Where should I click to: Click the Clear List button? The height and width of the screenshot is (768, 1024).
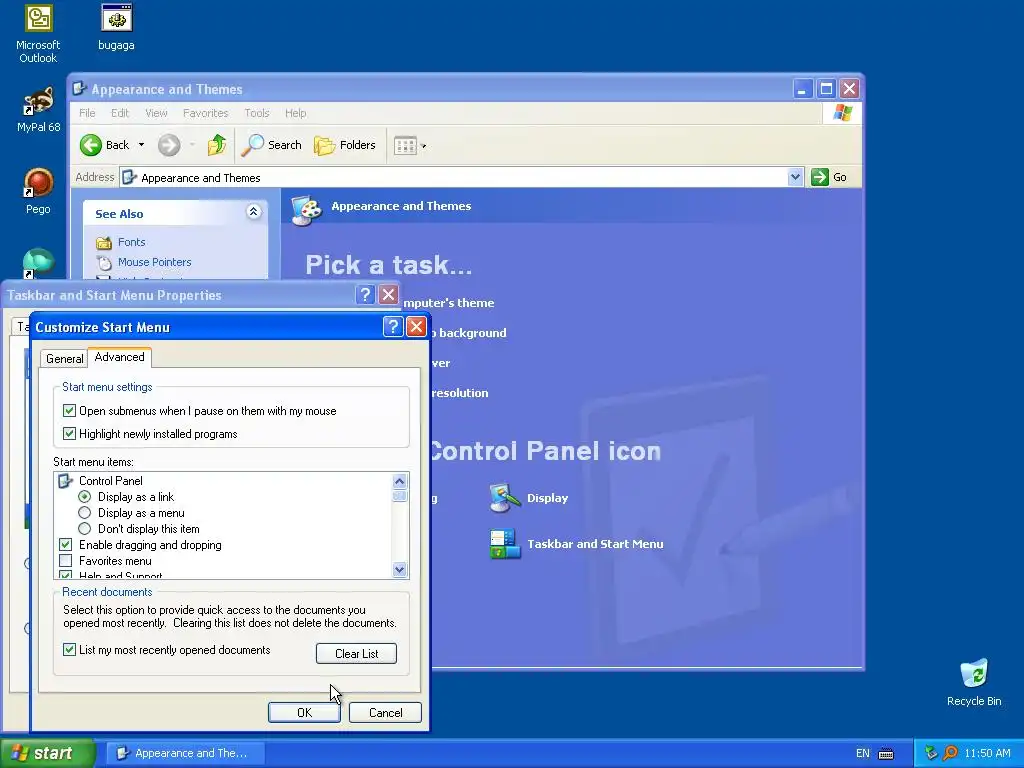[x=357, y=654]
